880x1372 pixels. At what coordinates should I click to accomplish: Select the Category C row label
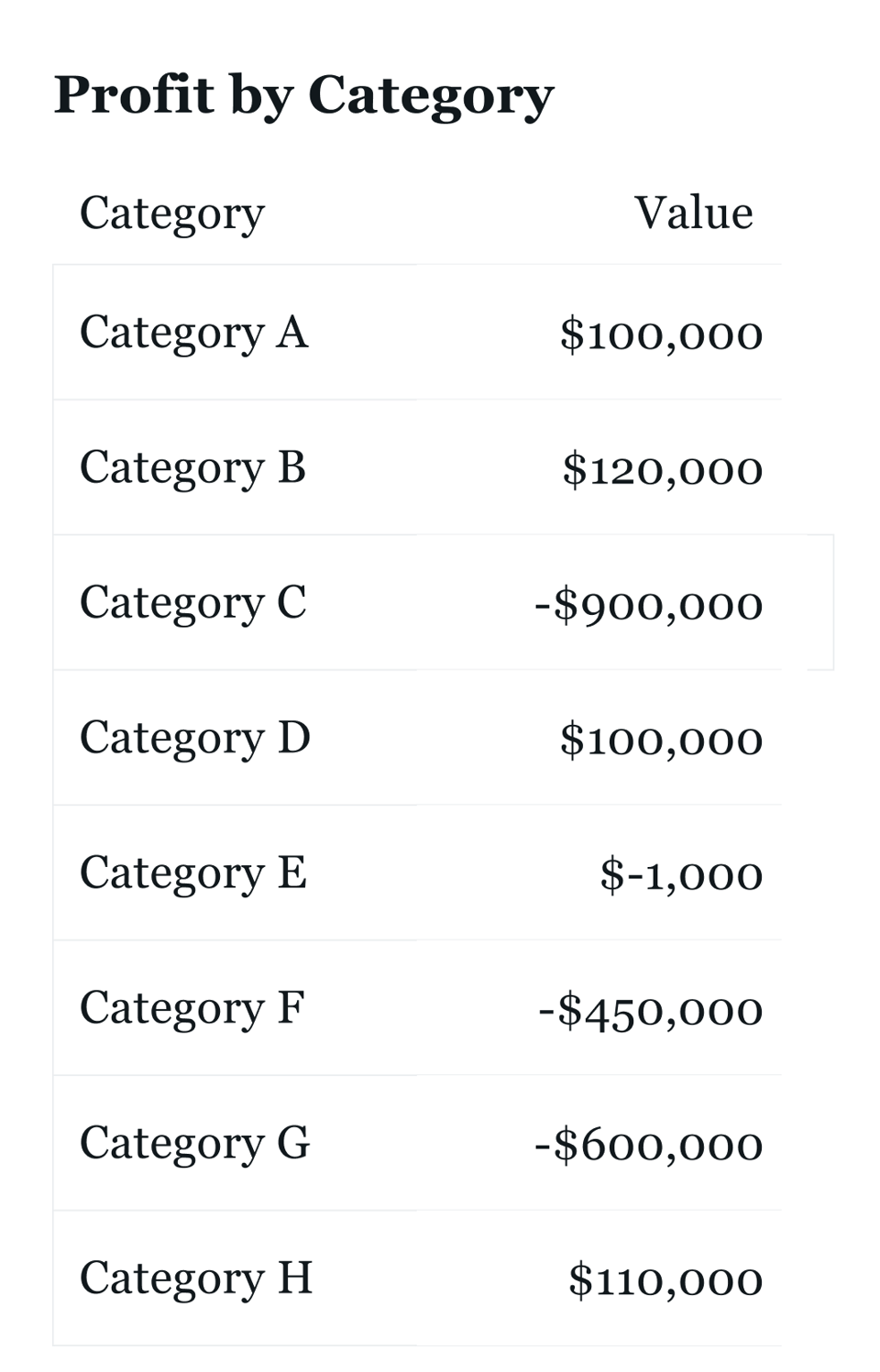[x=193, y=603]
